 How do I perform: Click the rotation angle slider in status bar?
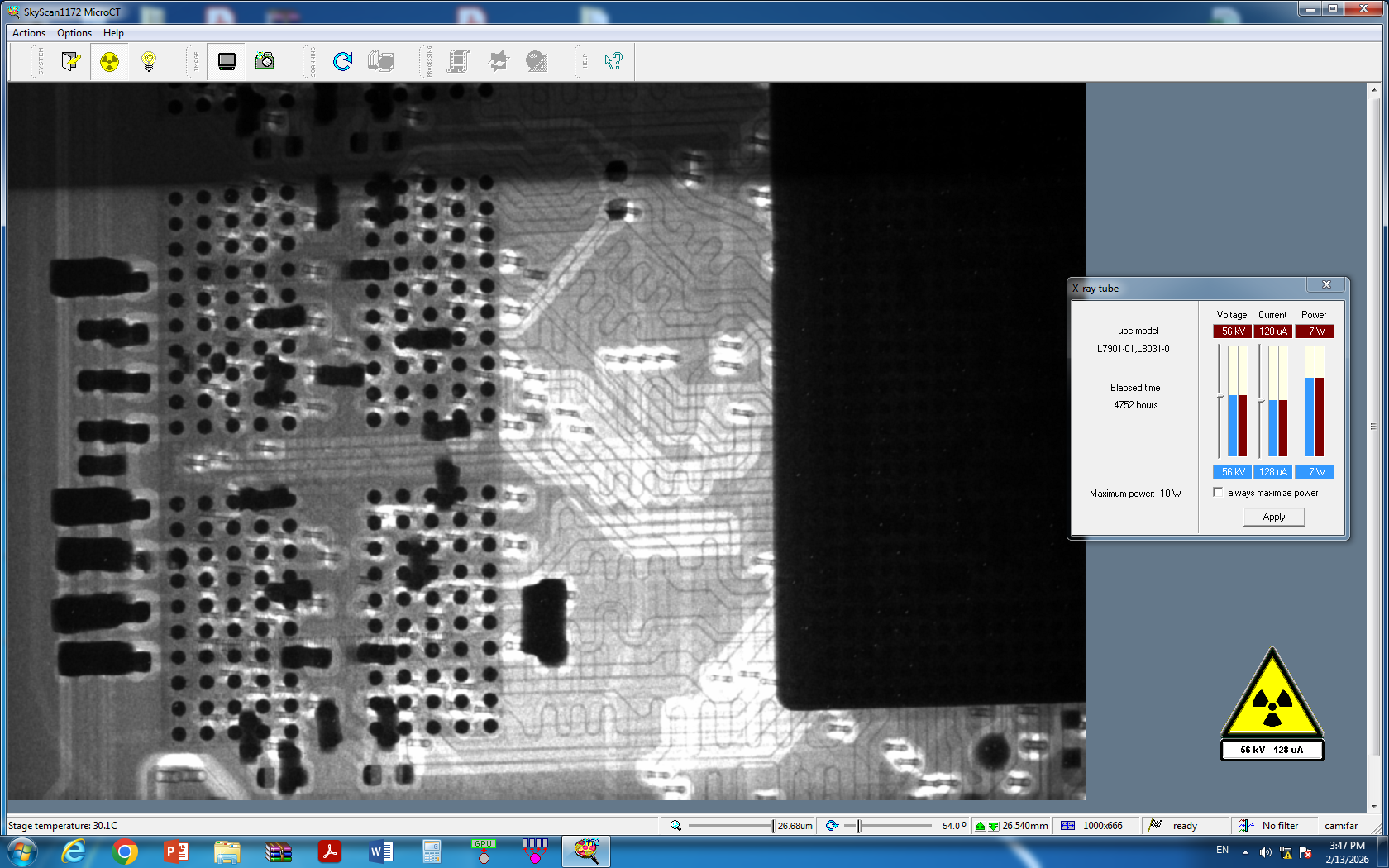pyautogui.click(x=889, y=825)
